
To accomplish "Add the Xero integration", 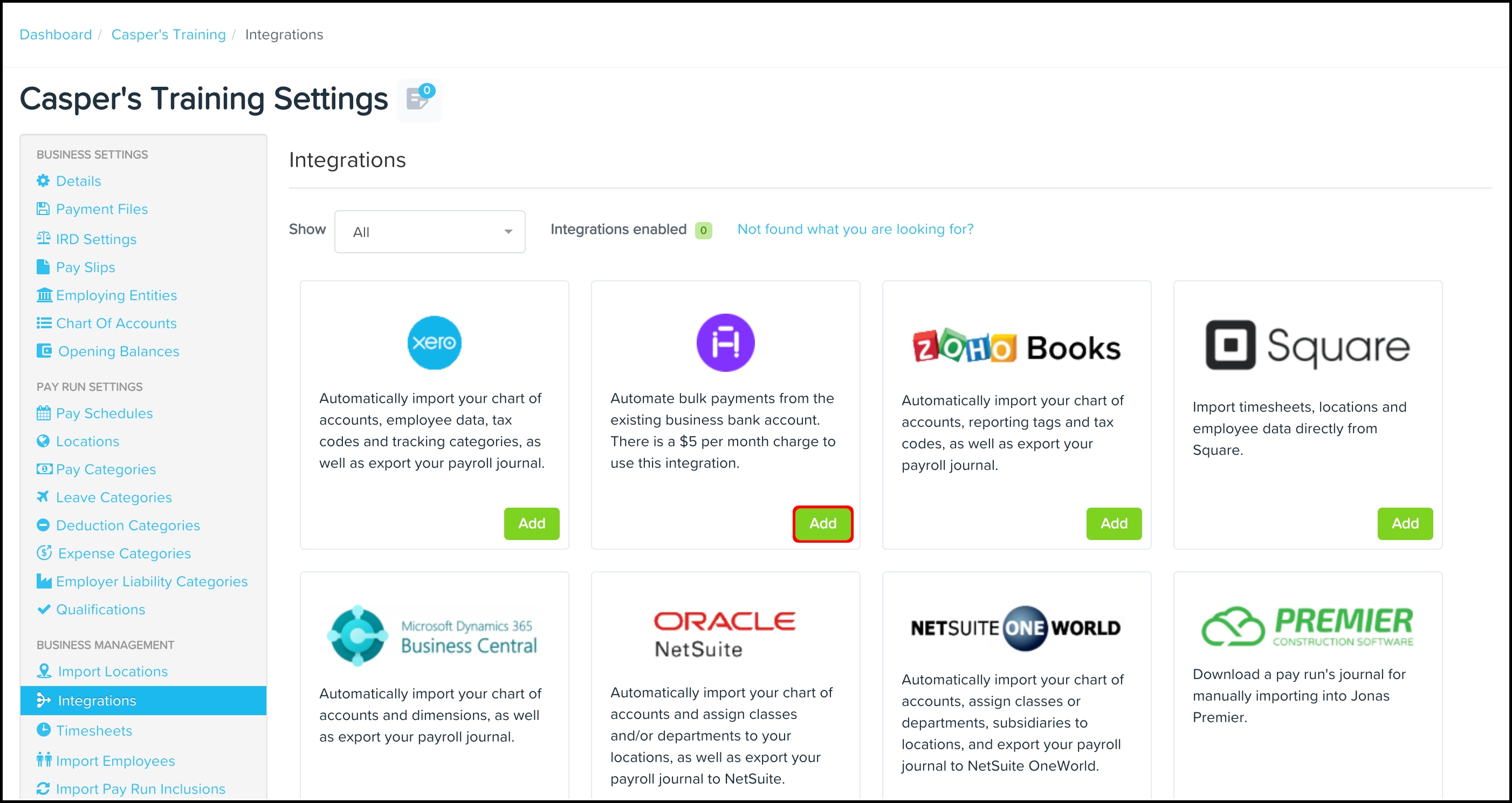I will [x=531, y=523].
